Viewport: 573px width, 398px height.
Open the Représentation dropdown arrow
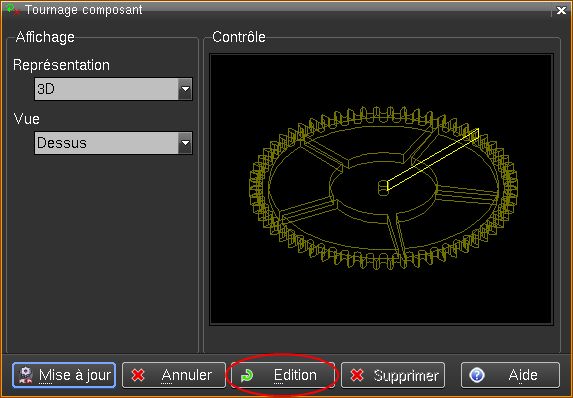pos(185,89)
